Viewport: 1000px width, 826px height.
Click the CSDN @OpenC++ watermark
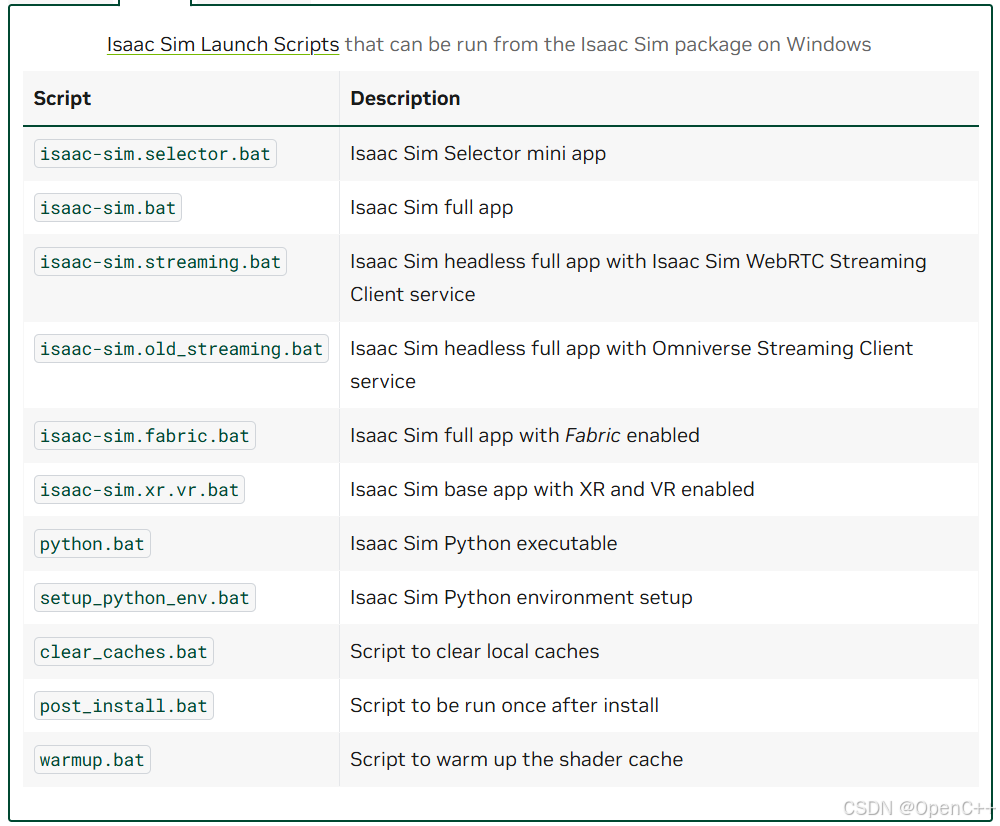click(918, 808)
